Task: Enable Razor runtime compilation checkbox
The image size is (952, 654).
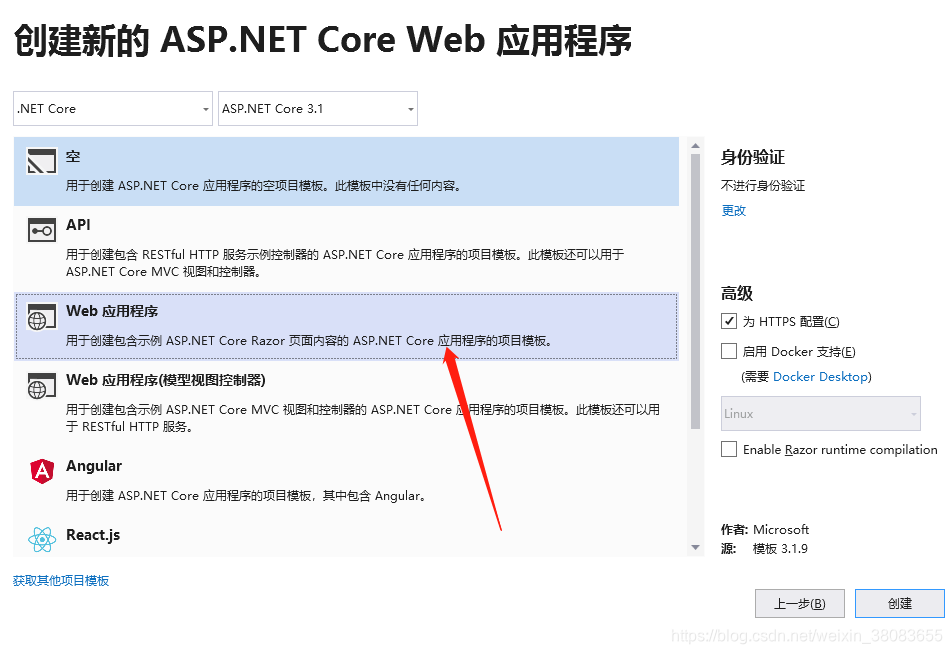Action: tap(729, 449)
